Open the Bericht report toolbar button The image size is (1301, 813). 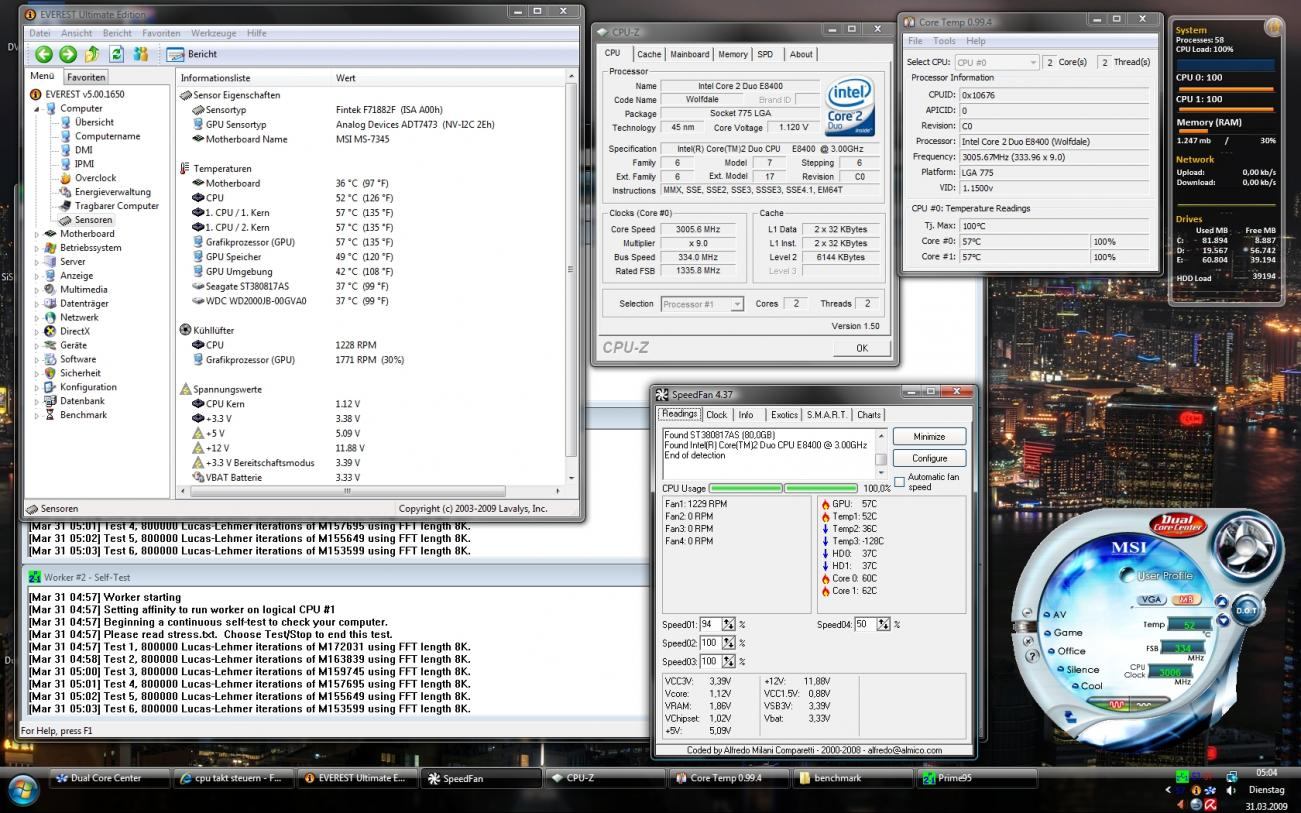coord(192,54)
